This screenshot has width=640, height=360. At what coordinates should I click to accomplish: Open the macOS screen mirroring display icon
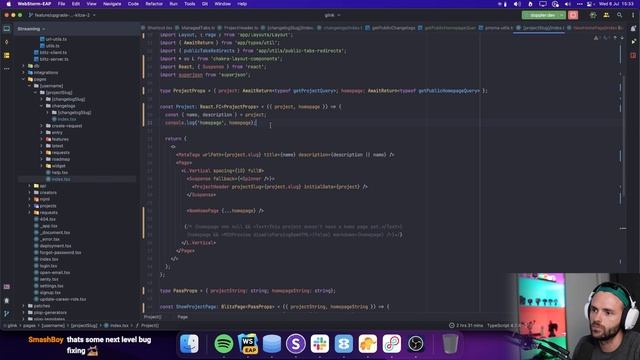click(542, 4)
